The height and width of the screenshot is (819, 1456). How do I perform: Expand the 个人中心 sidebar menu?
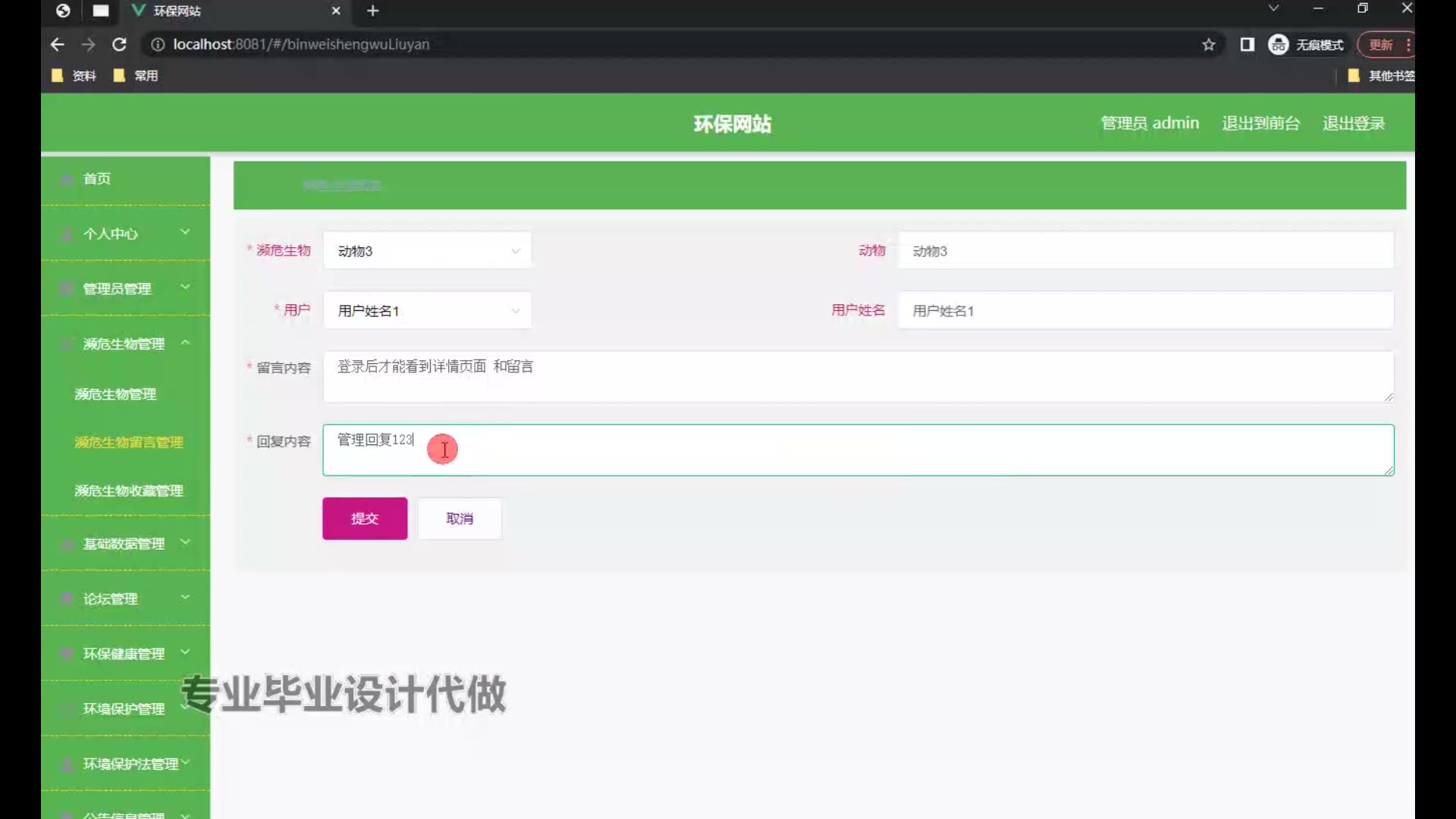[125, 234]
